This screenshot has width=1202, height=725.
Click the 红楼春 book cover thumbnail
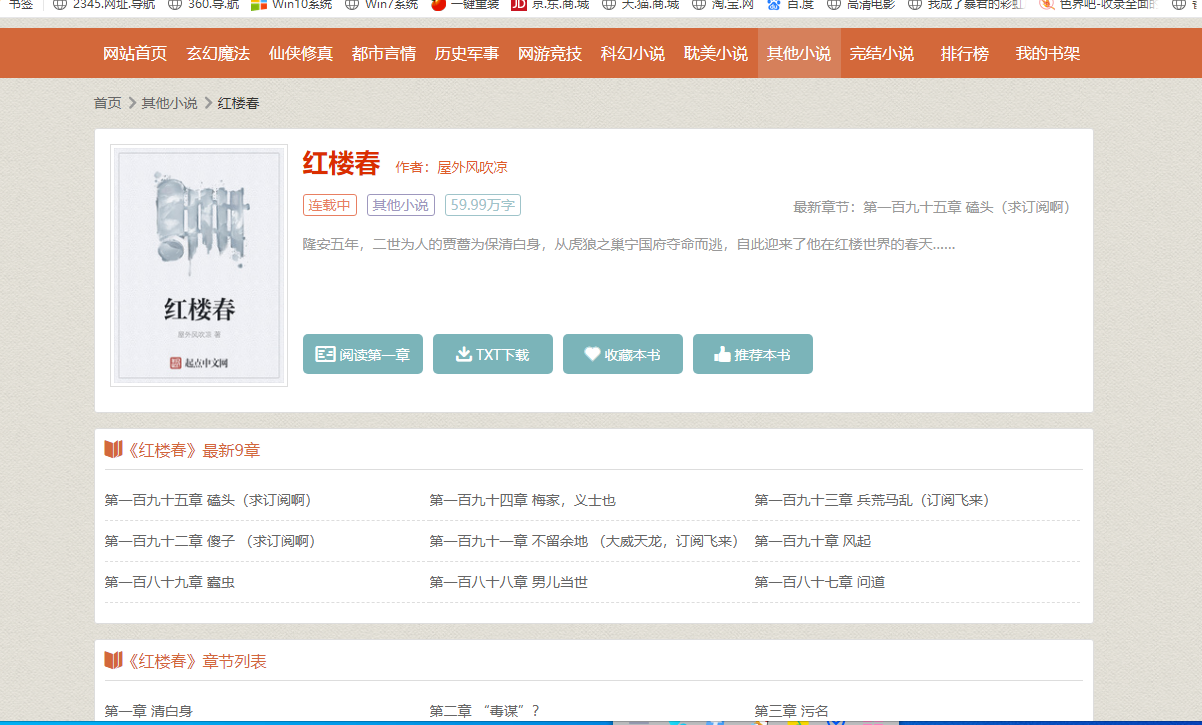coord(199,265)
